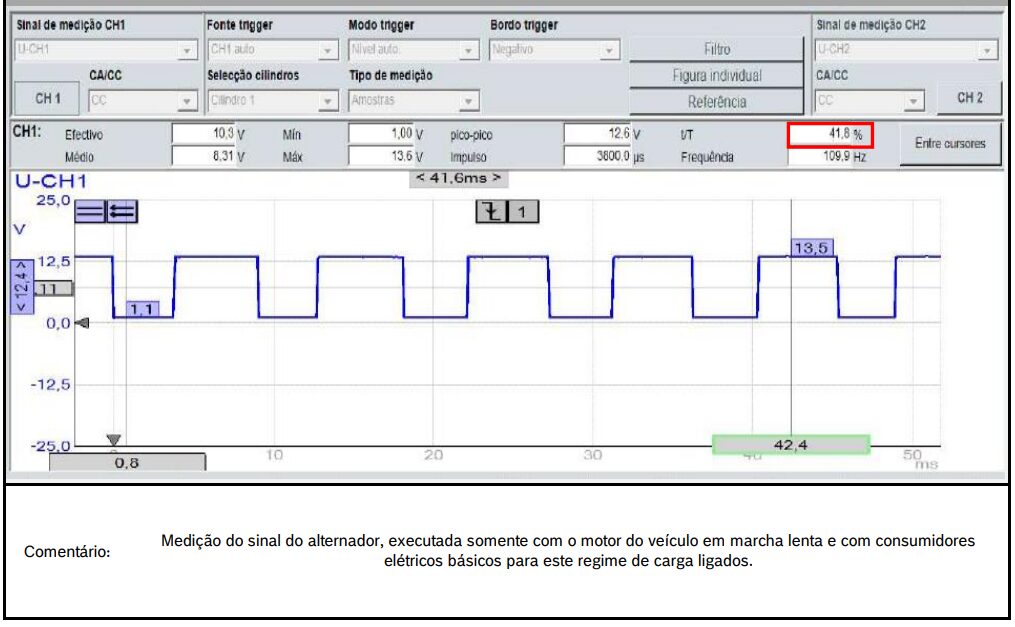Click the gray triangle trigger time marker
Screen dimensions: 1015x627
tap(113, 439)
